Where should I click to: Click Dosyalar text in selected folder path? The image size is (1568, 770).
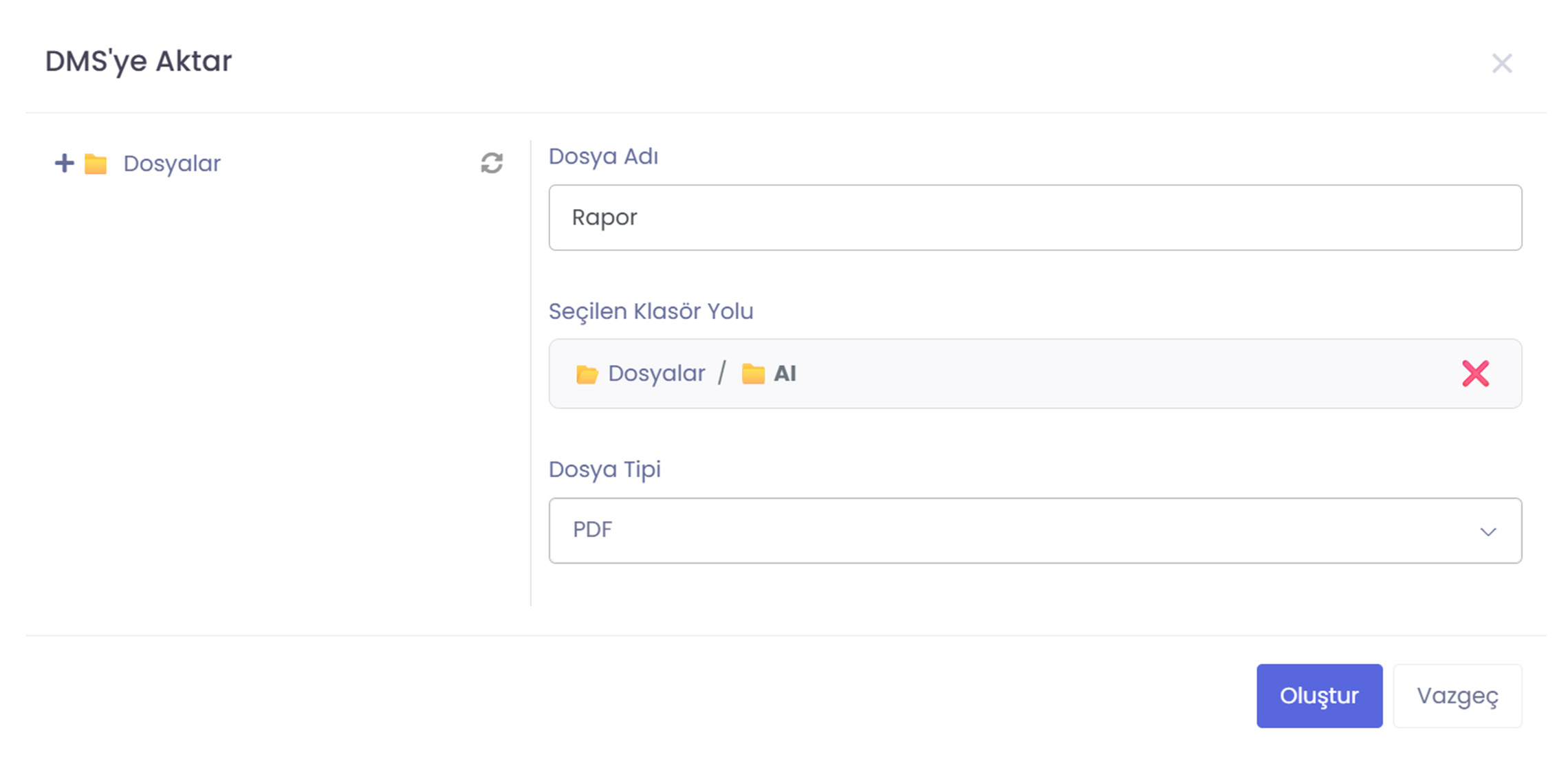point(656,373)
